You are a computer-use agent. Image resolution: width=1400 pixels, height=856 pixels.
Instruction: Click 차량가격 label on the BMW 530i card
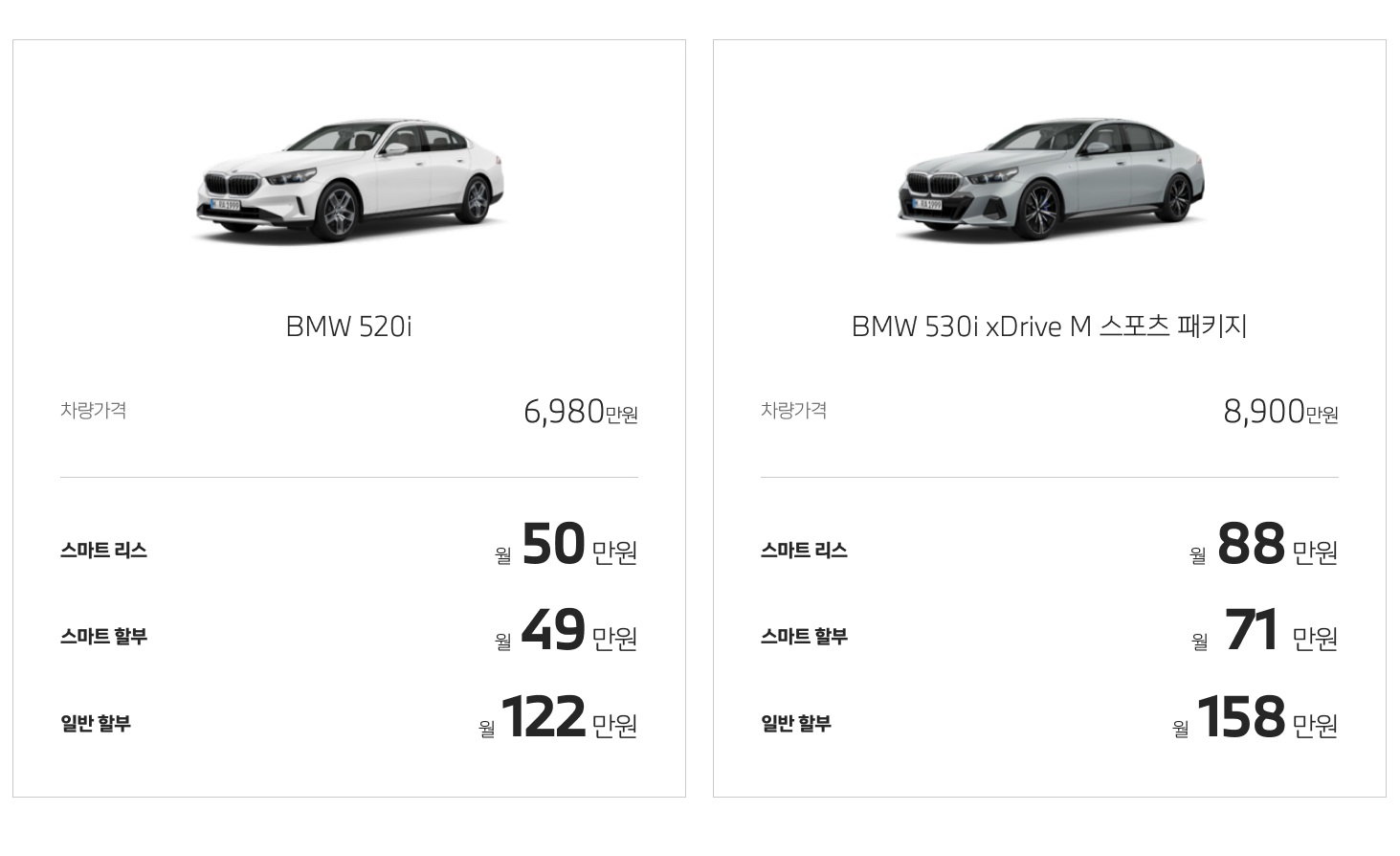point(794,411)
